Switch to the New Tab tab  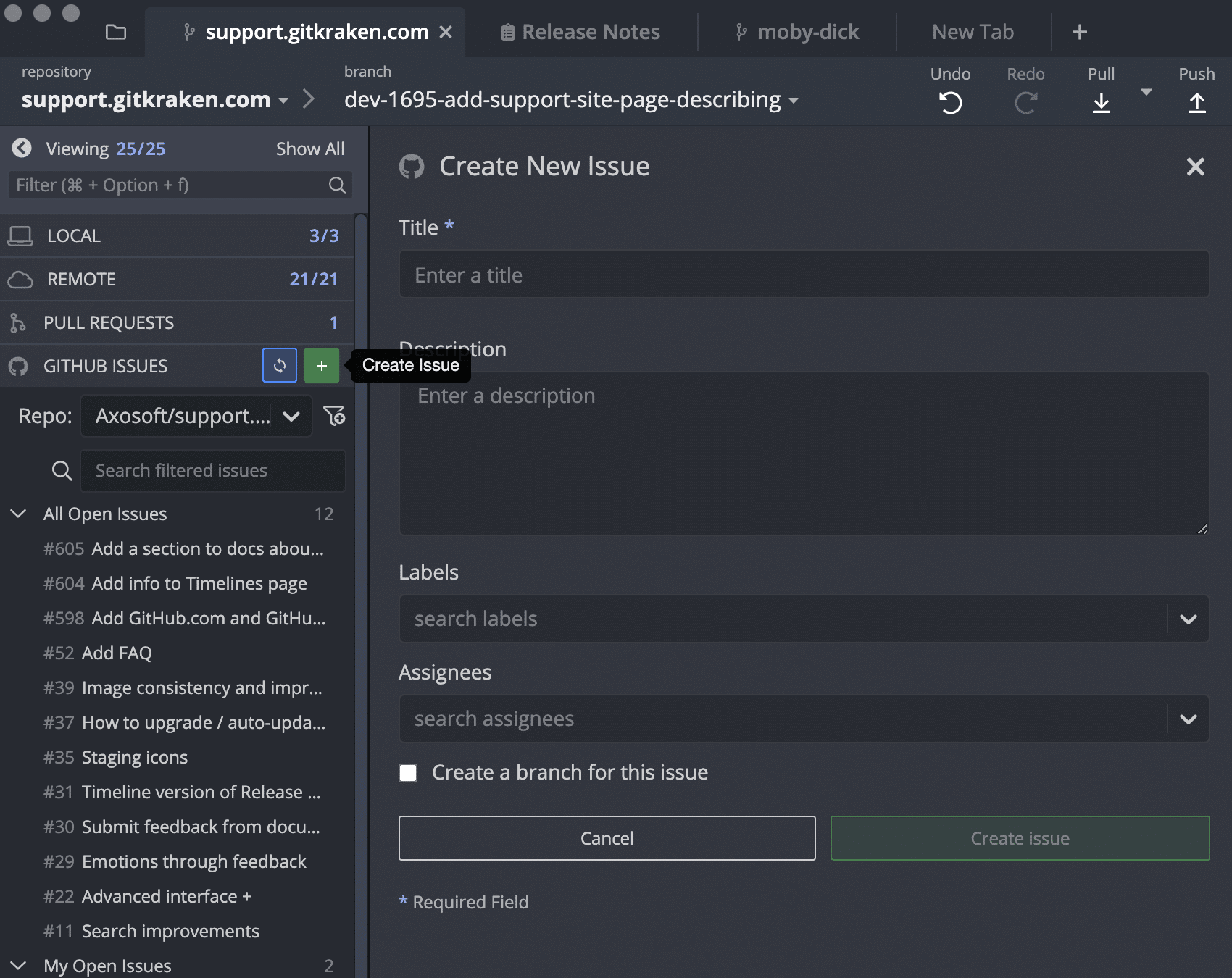click(x=973, y=32)
